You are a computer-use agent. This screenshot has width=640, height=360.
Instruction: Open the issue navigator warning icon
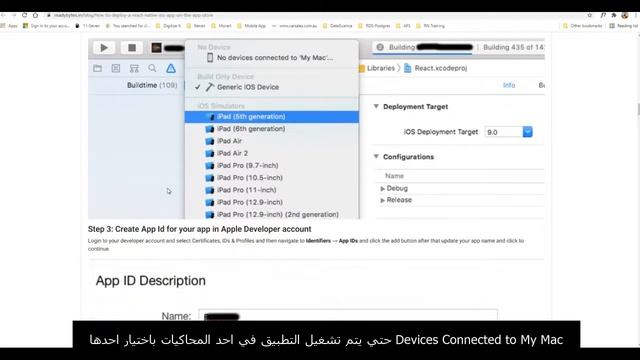(171, 68)
